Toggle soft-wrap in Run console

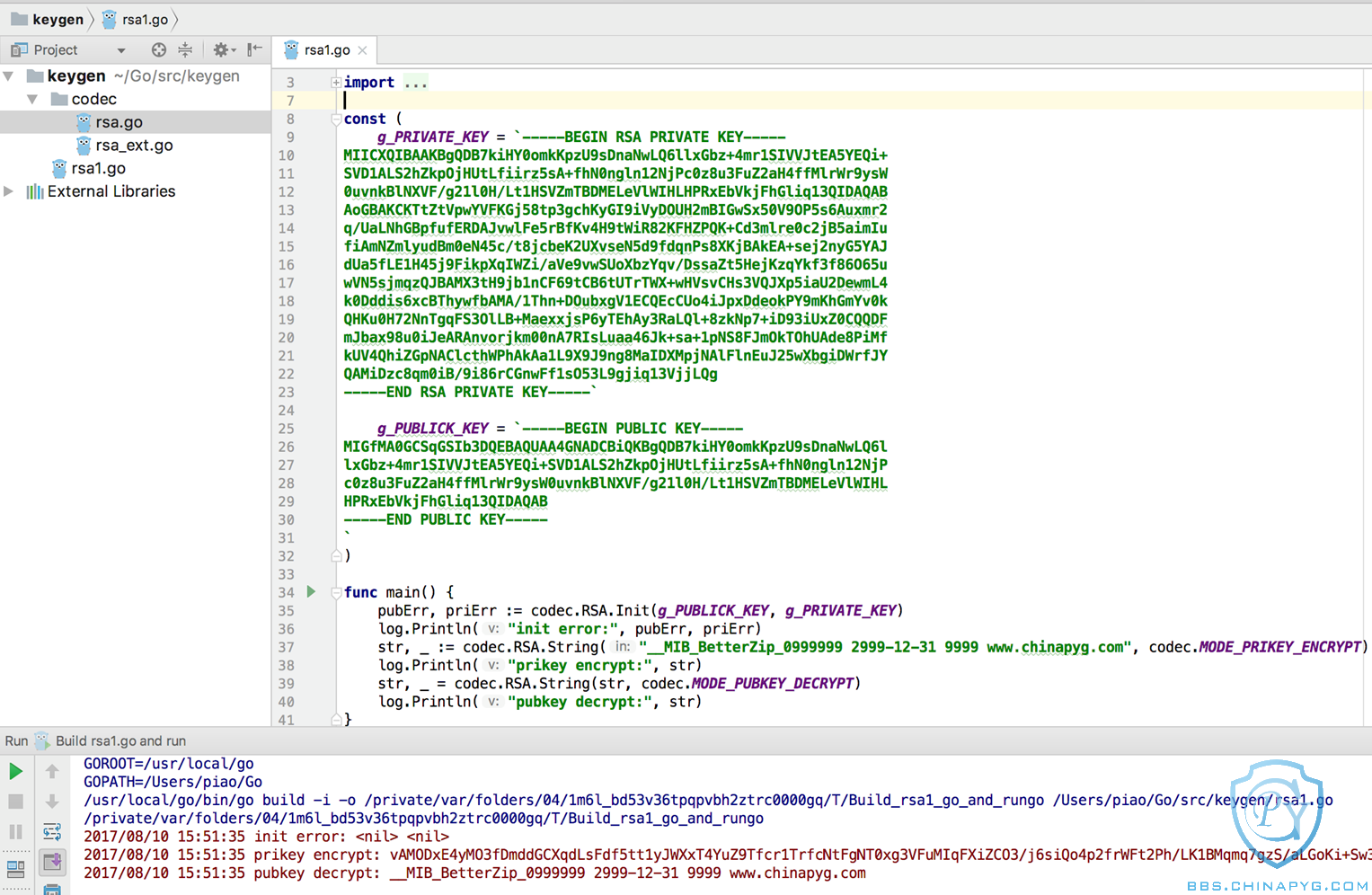52,831
